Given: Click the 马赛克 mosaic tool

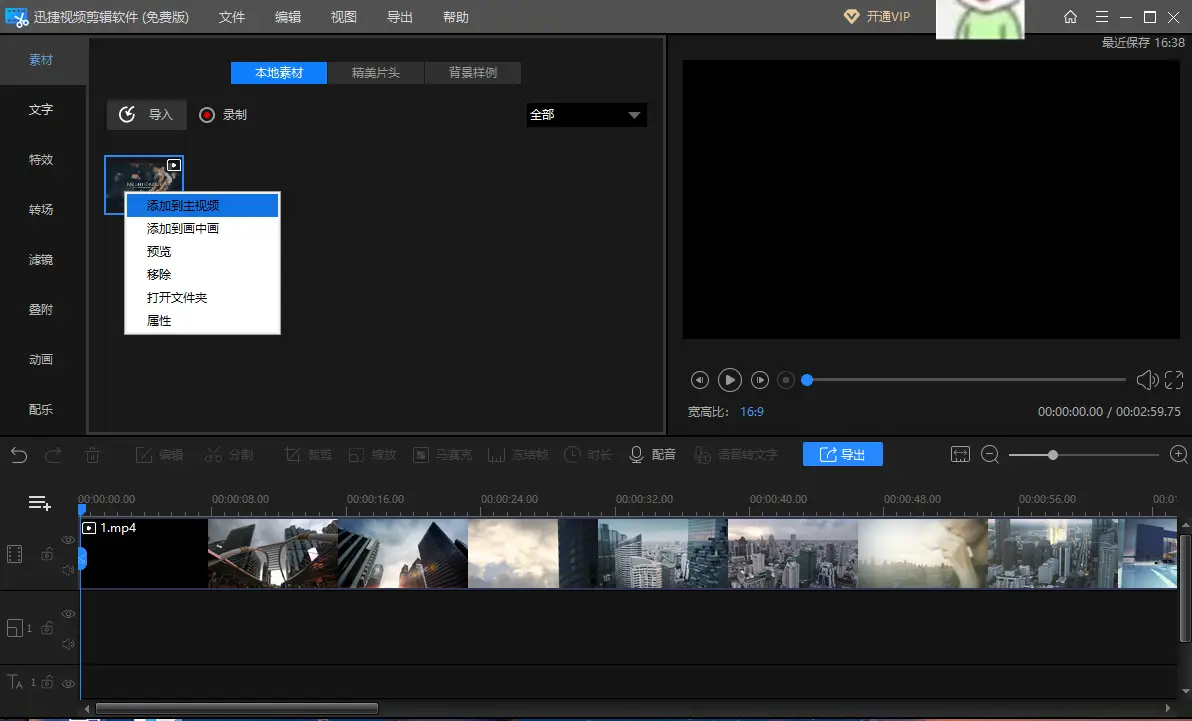Looking at the screenshot, I should click(x=442, y=455).
